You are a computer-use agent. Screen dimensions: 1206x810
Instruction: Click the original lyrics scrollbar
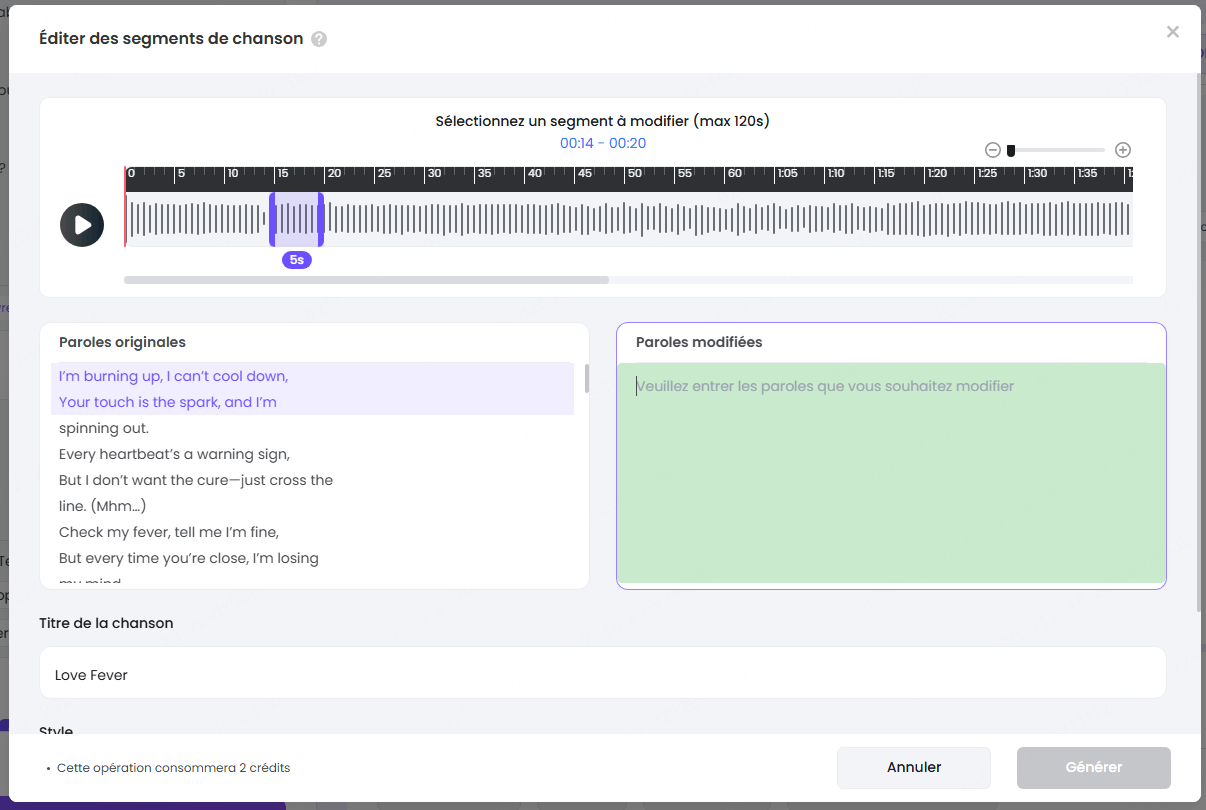point(587,379)
